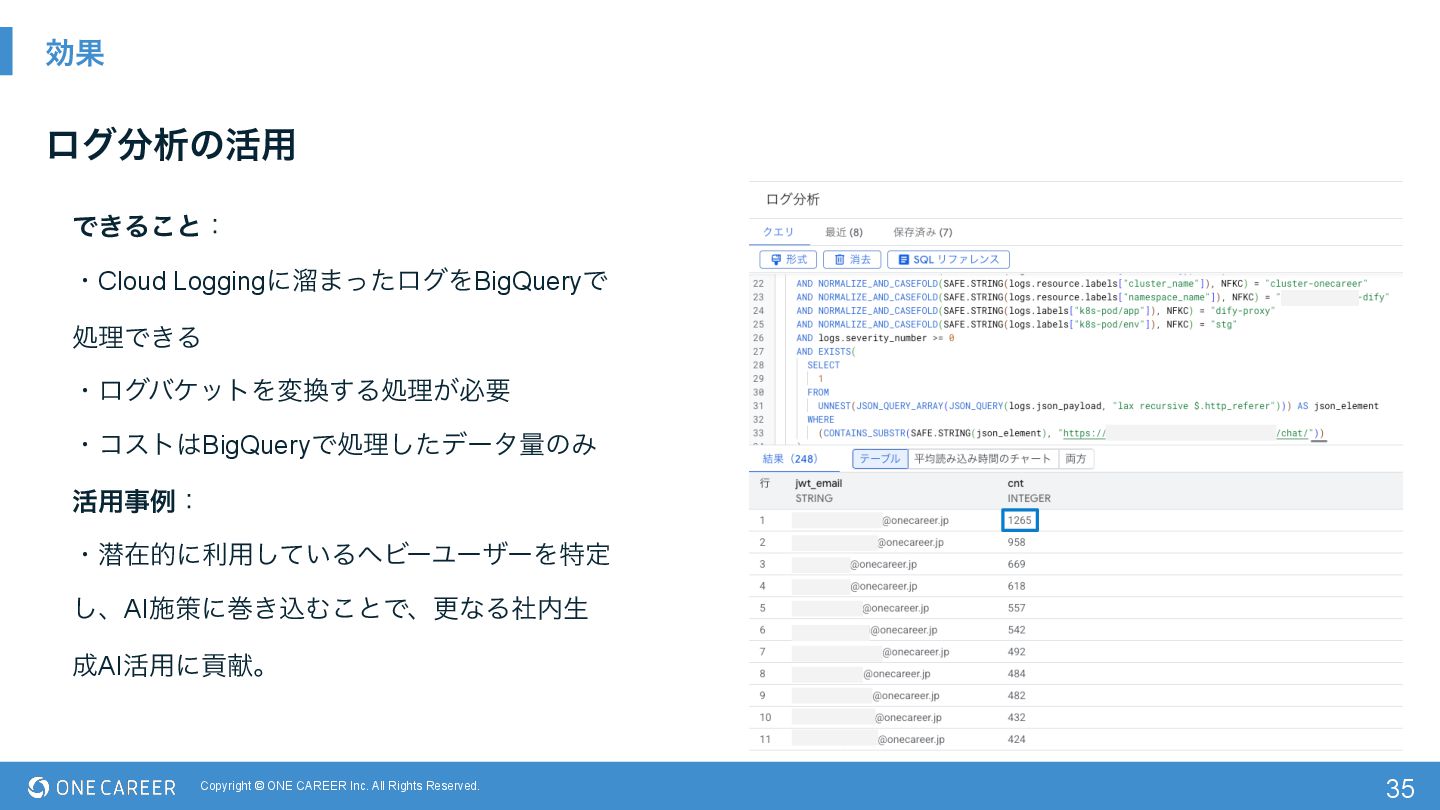
Task: Open the SQL リファレンス button
Action: pyautogui.click(x=948, y=259)
